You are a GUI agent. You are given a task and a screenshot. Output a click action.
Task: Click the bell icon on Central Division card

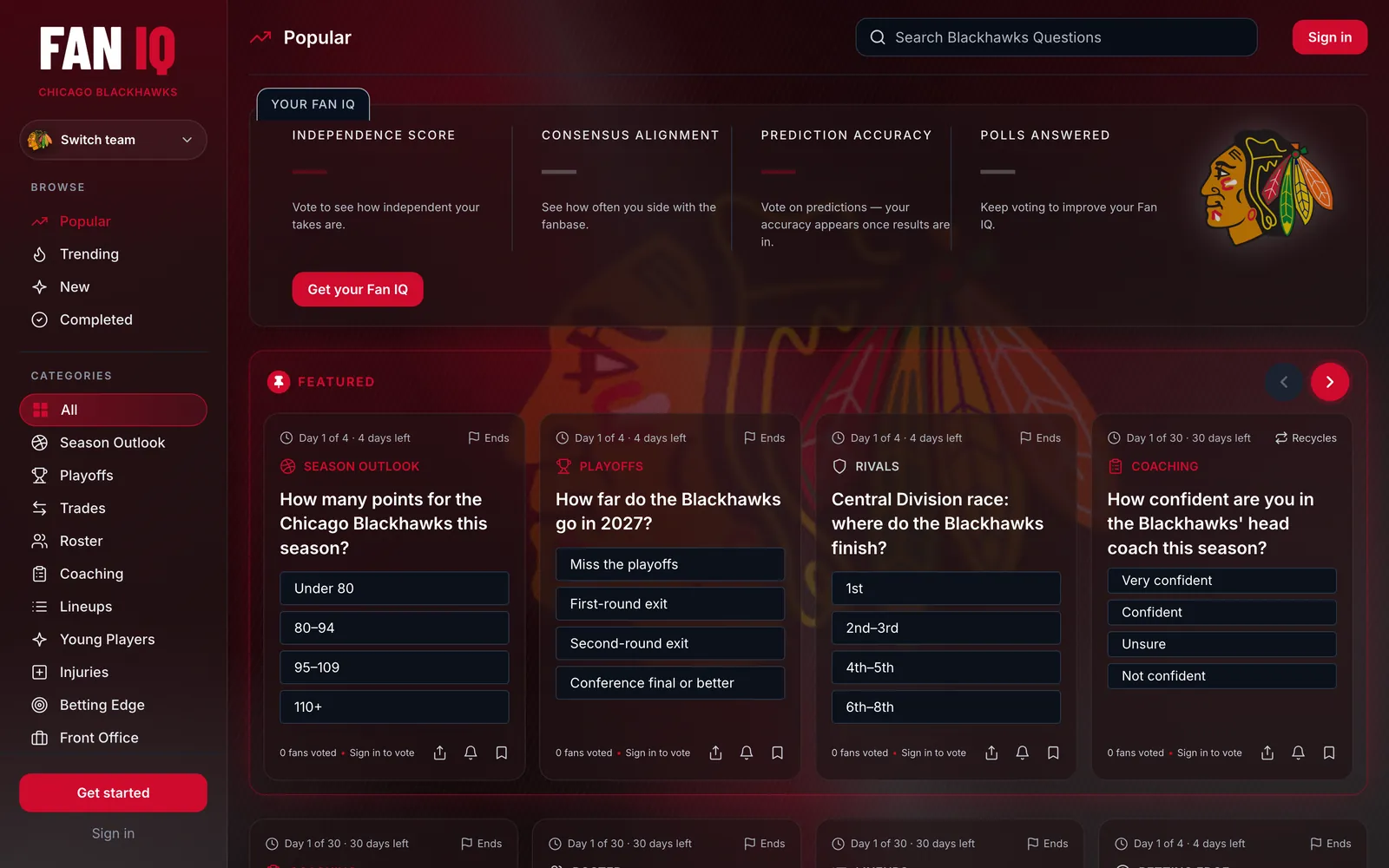coord(1023,753)
